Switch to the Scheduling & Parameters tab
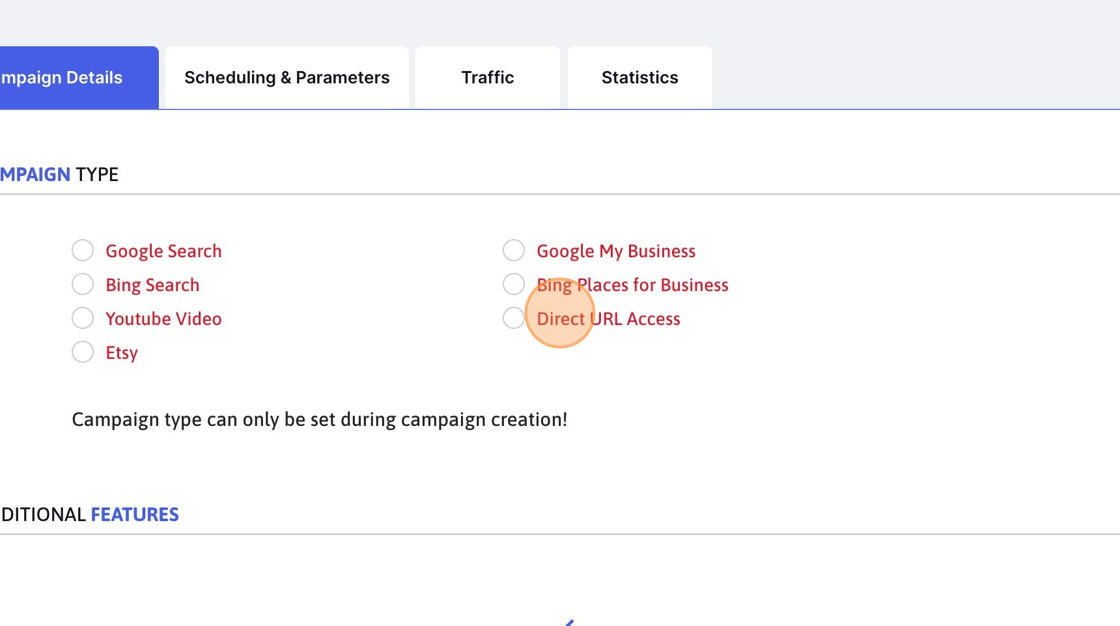Screen dimensions: 1120x626 point(287,78)
